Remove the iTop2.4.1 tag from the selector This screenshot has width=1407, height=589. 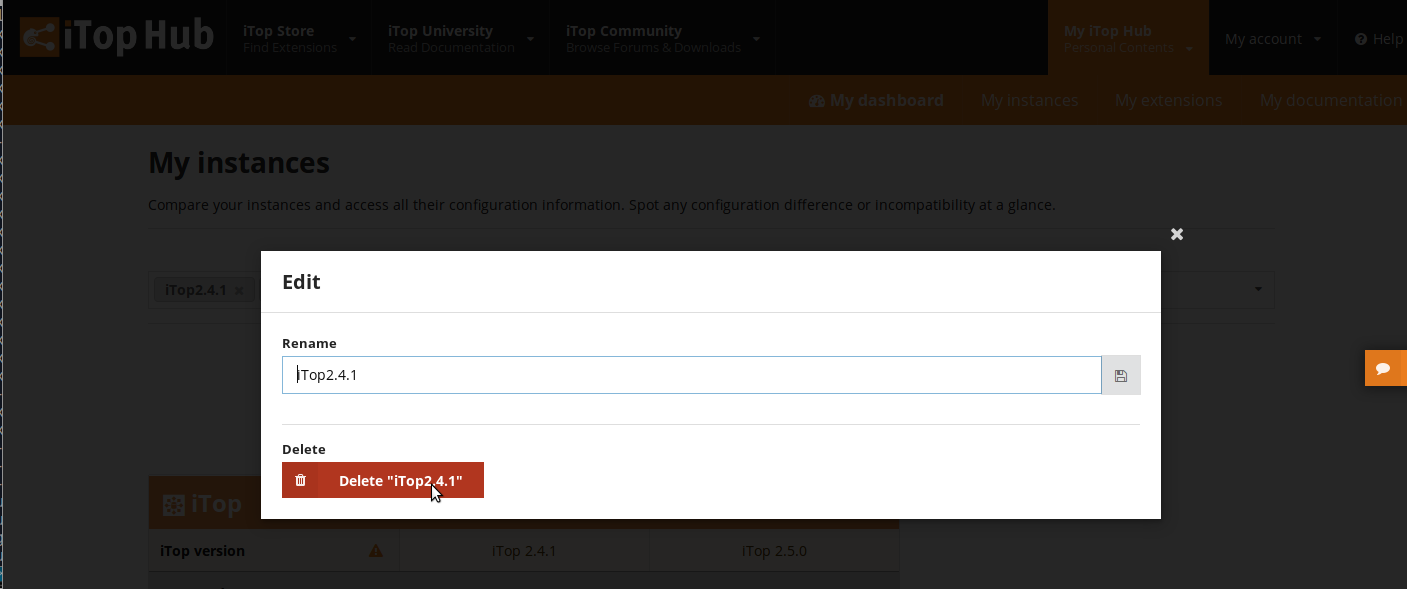(238, 291)
